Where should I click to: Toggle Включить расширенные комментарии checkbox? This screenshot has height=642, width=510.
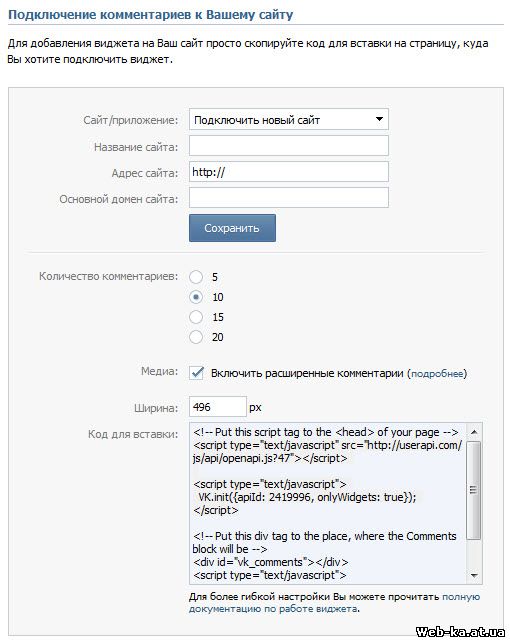(x=196, y=373)
